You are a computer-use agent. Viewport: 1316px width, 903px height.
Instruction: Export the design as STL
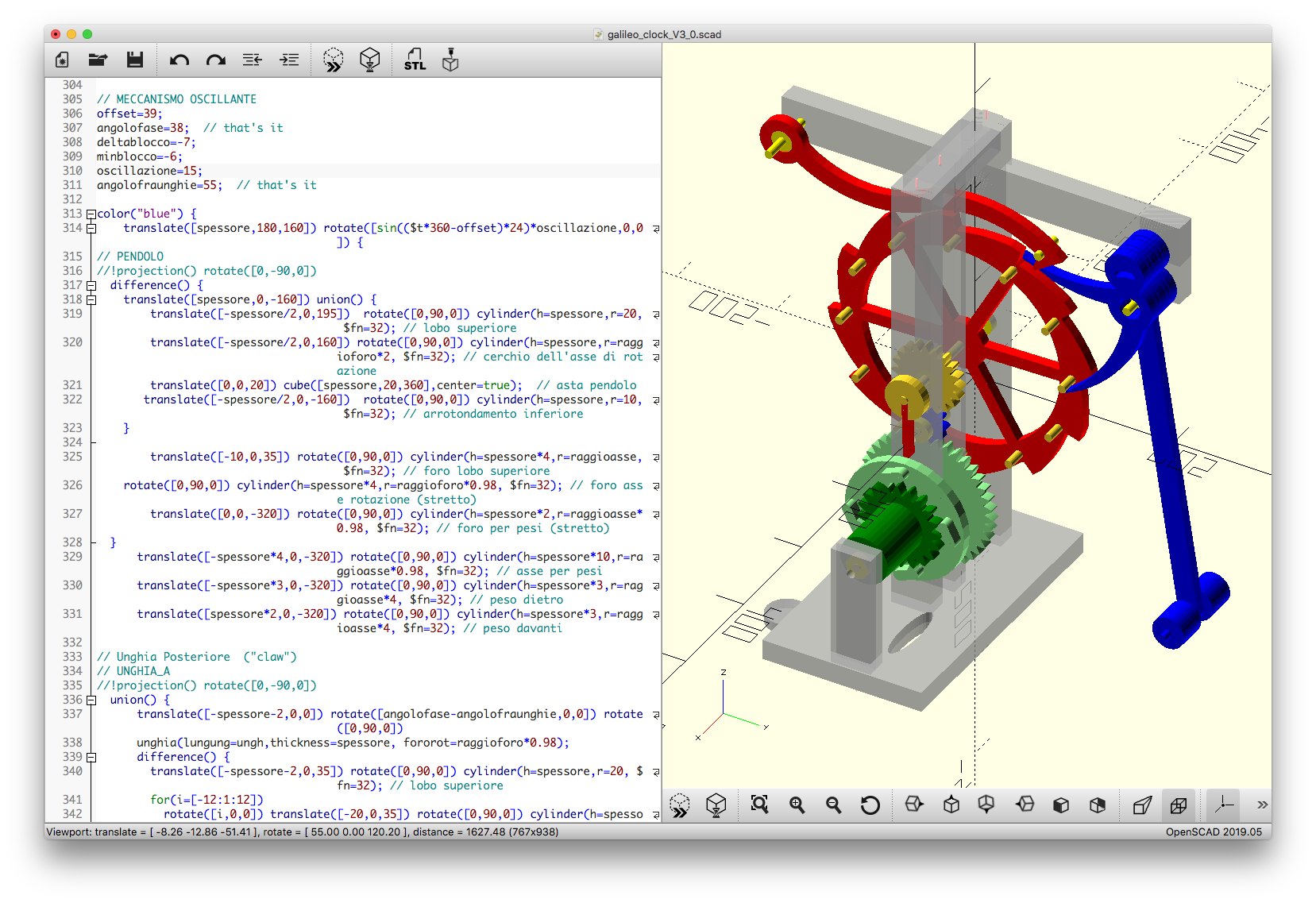click(x=415, y=60)
